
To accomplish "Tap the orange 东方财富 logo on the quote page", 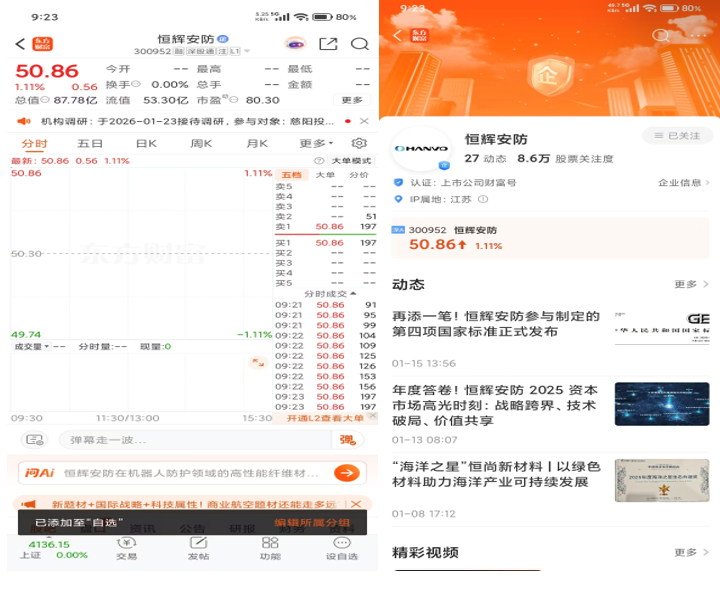I will click(x=42, y=44).
